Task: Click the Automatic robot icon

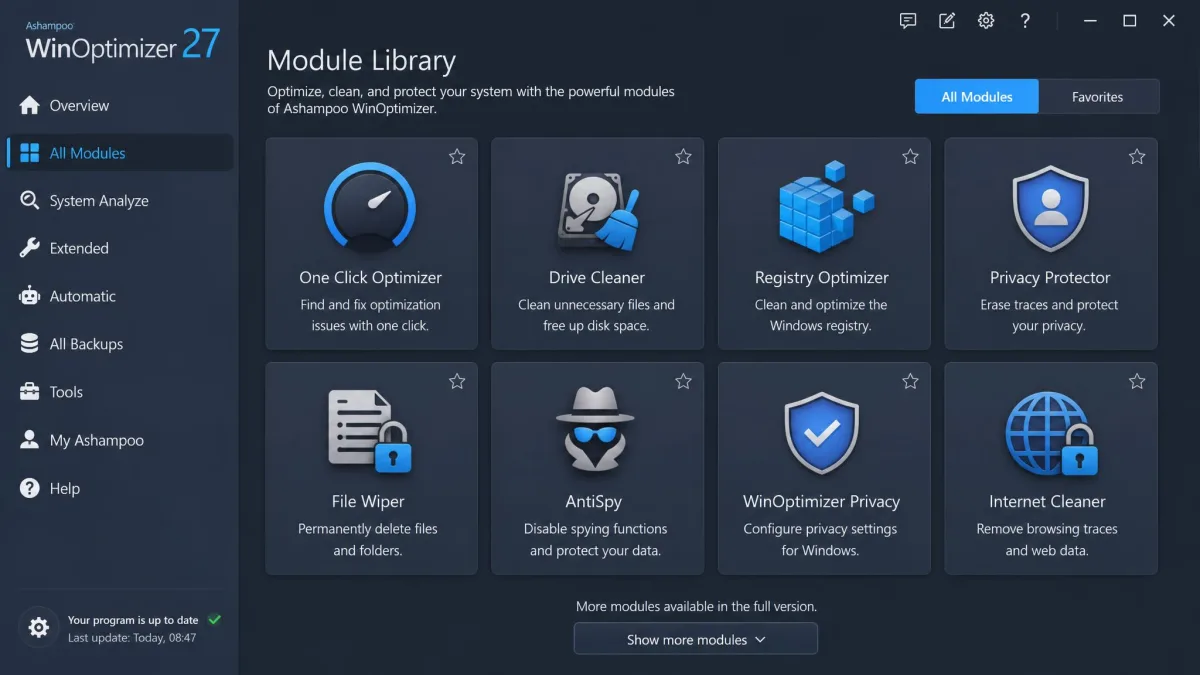Action: click(30, 296)
